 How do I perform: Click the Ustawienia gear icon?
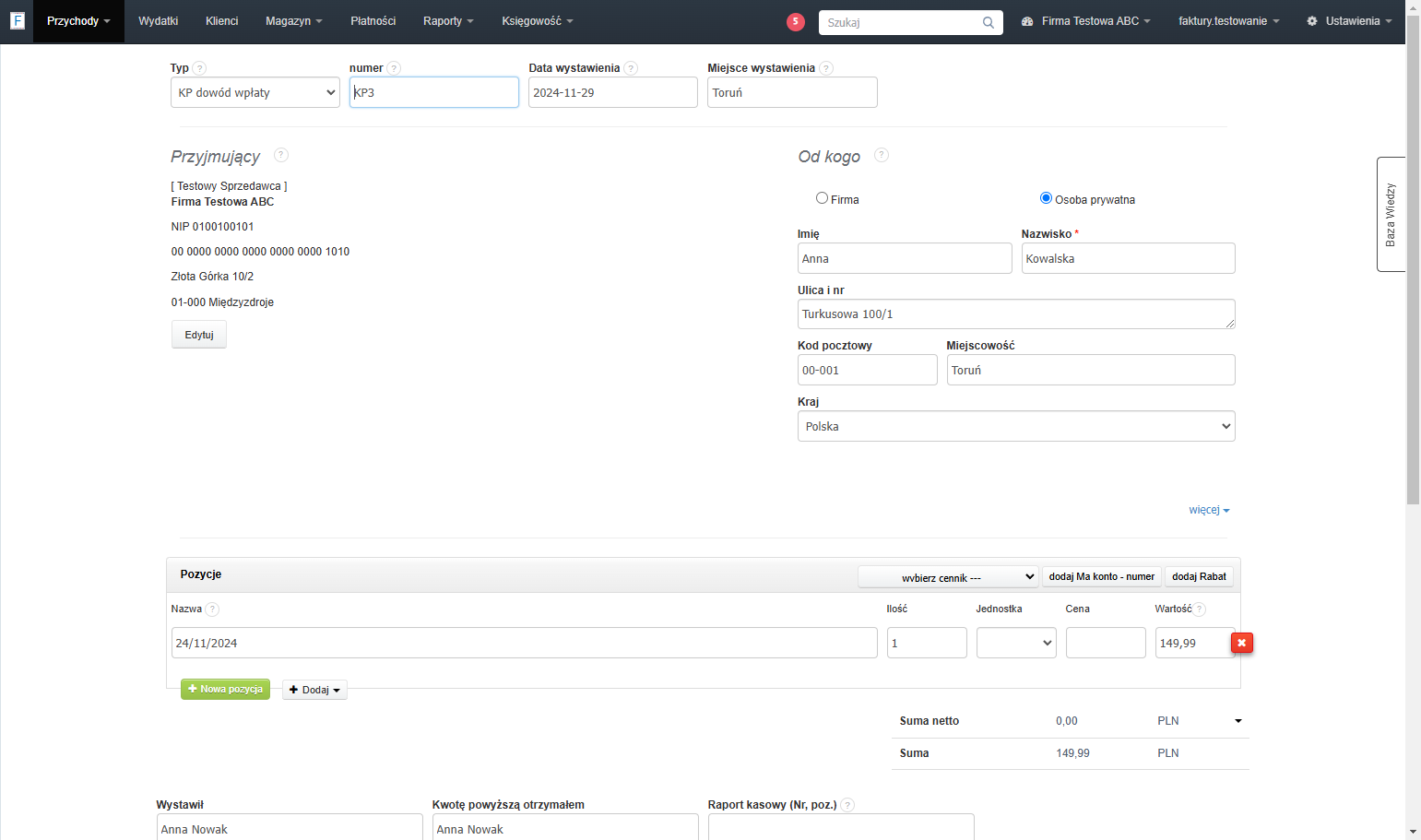coord(1312,21)
